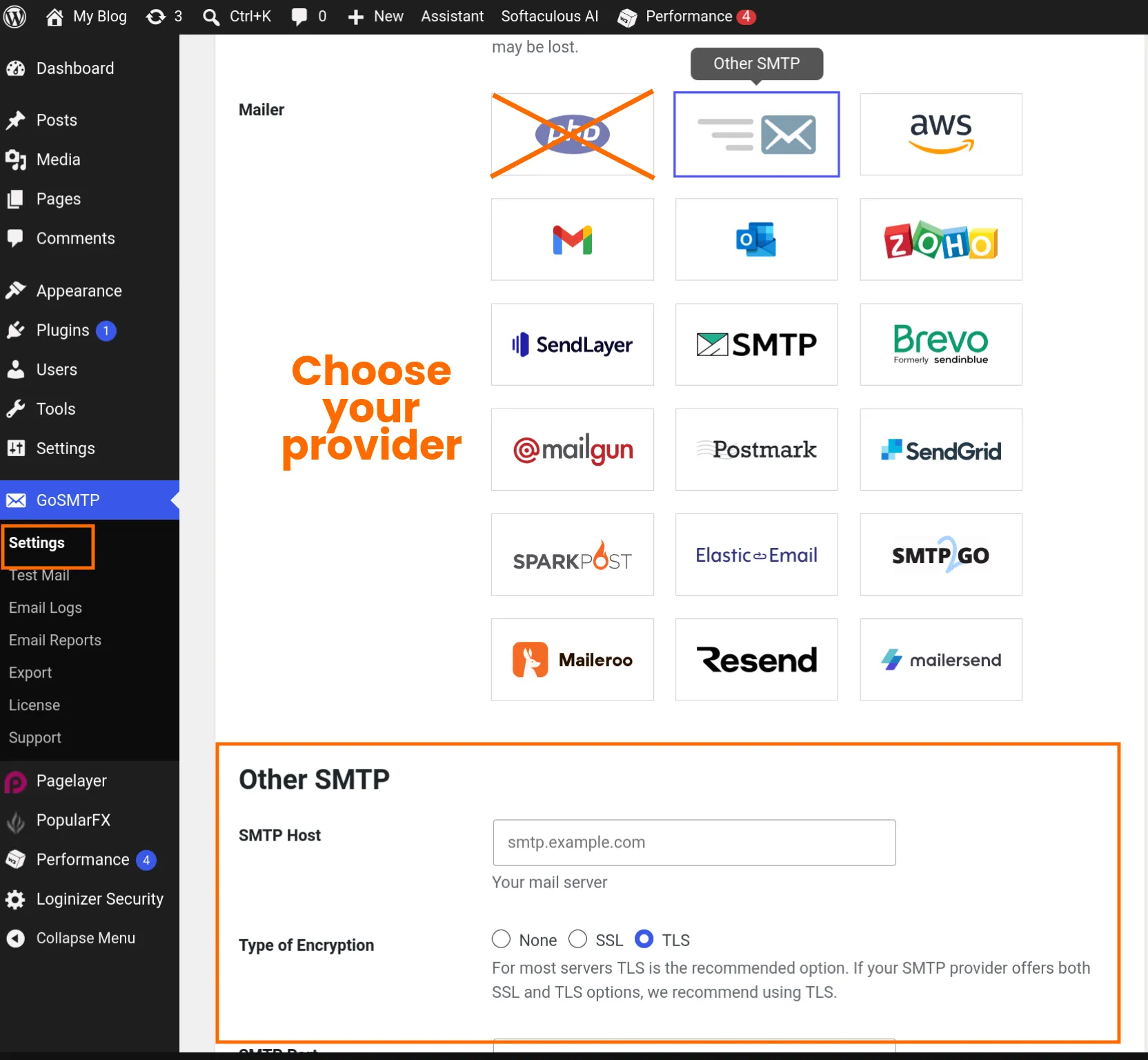Open My Blog site home link

[87, 17]
